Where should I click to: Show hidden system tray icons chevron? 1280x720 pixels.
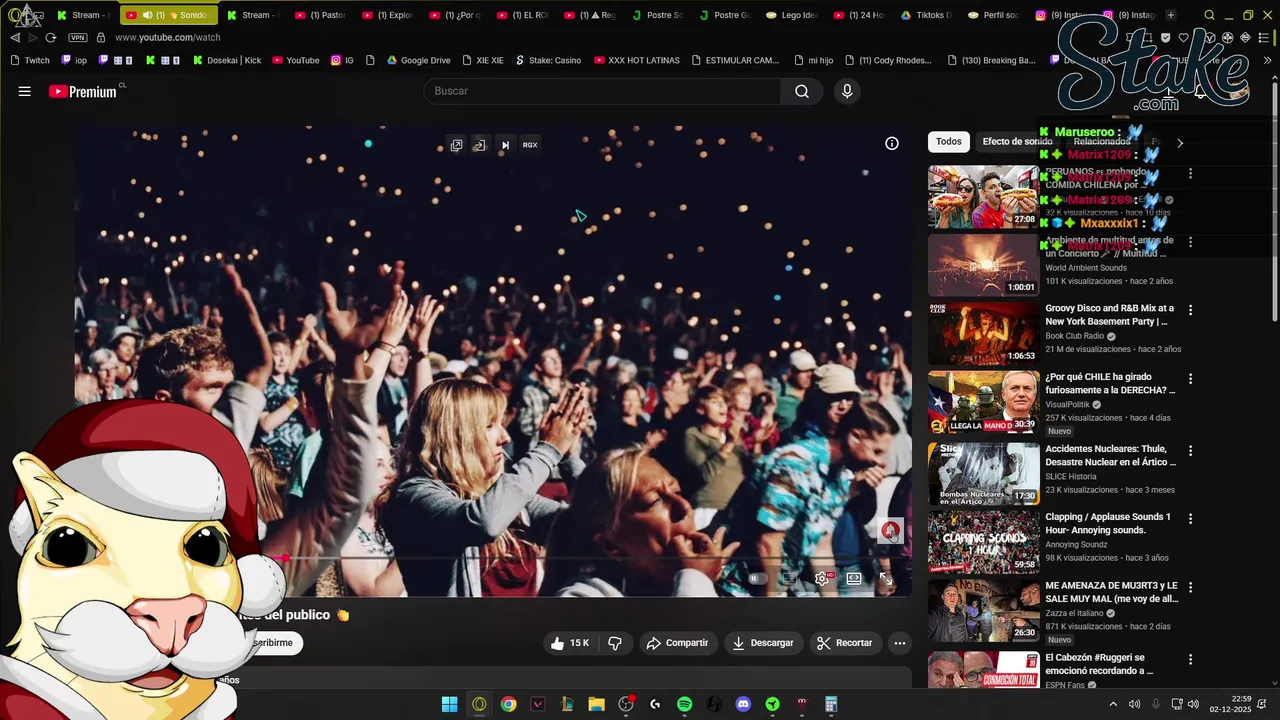(x=1113, y=704)
